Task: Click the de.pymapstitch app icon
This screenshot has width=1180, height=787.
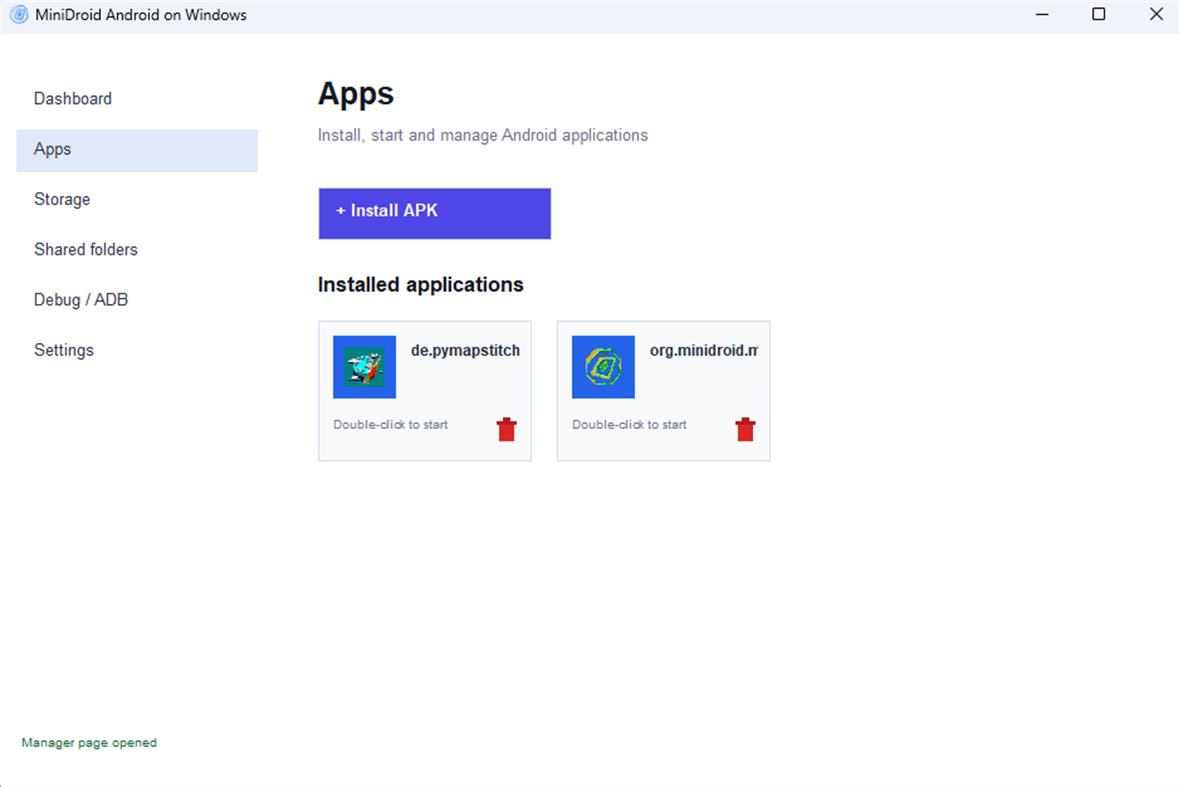Action: (x=364, y=367)
